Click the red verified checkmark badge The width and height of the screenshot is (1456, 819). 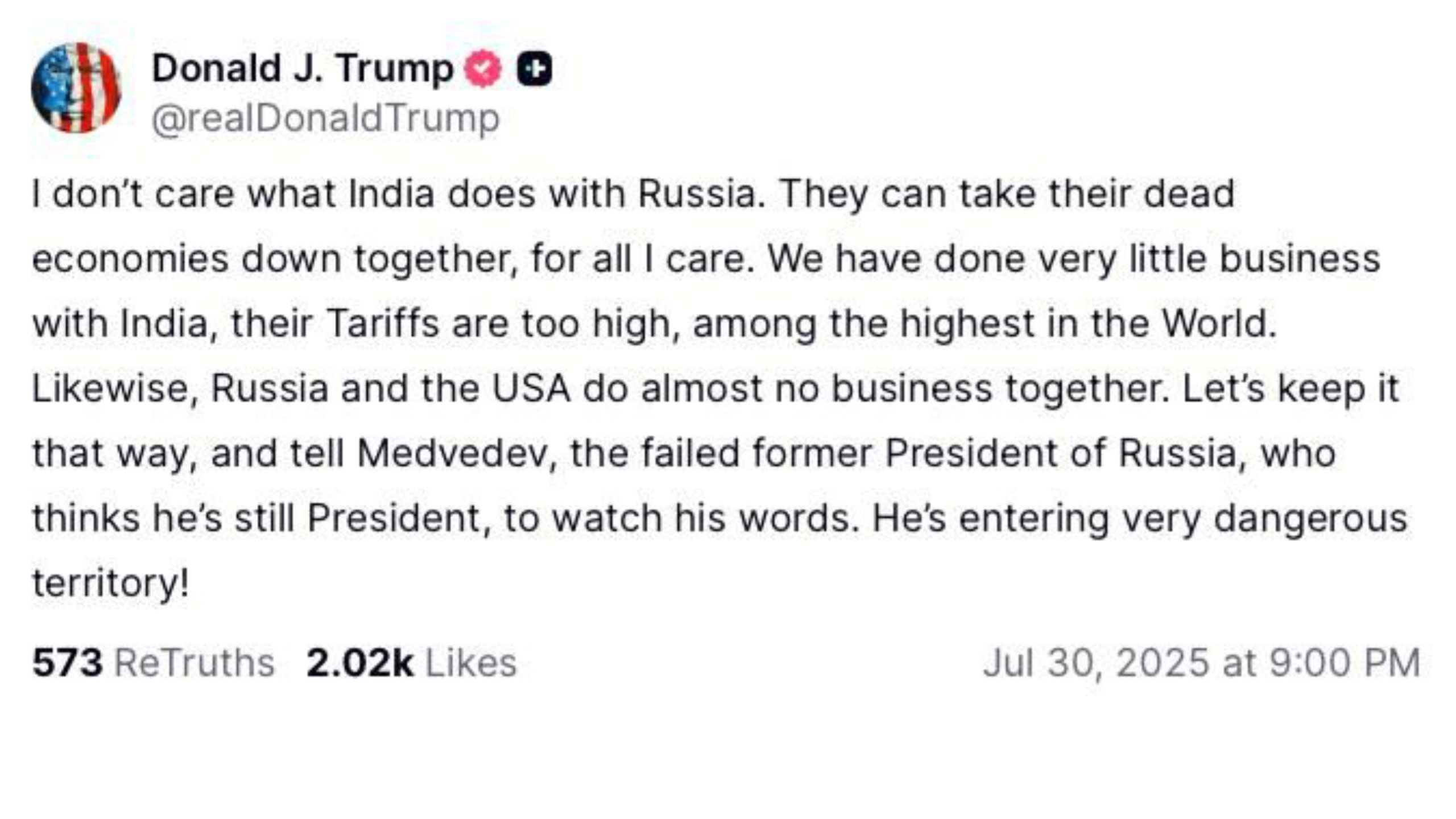(483, 68)
